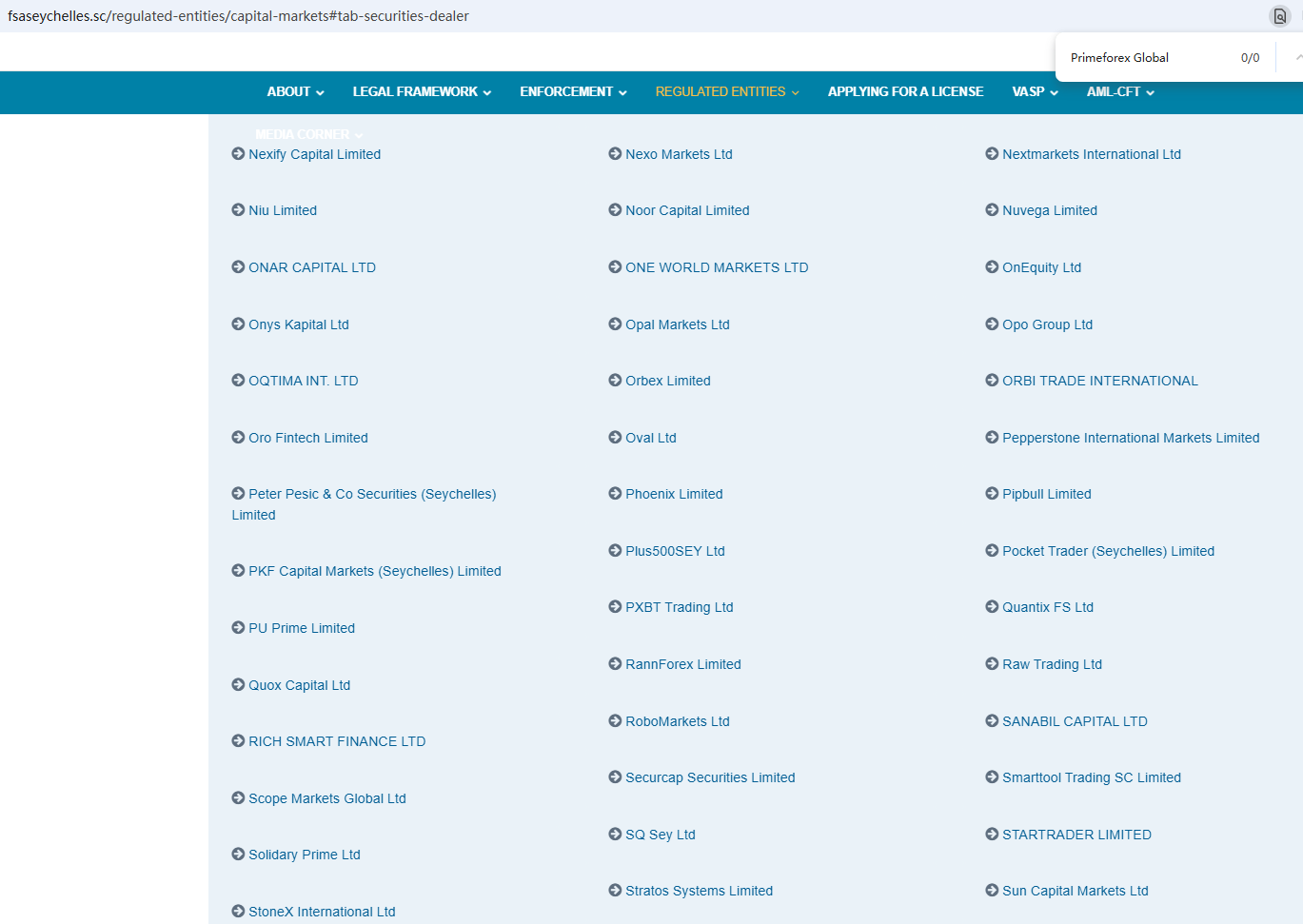Open the Quox Capital Ltd link
Image resolution: width=1303 pixels, height=924 pixels.
click(299, 685)
